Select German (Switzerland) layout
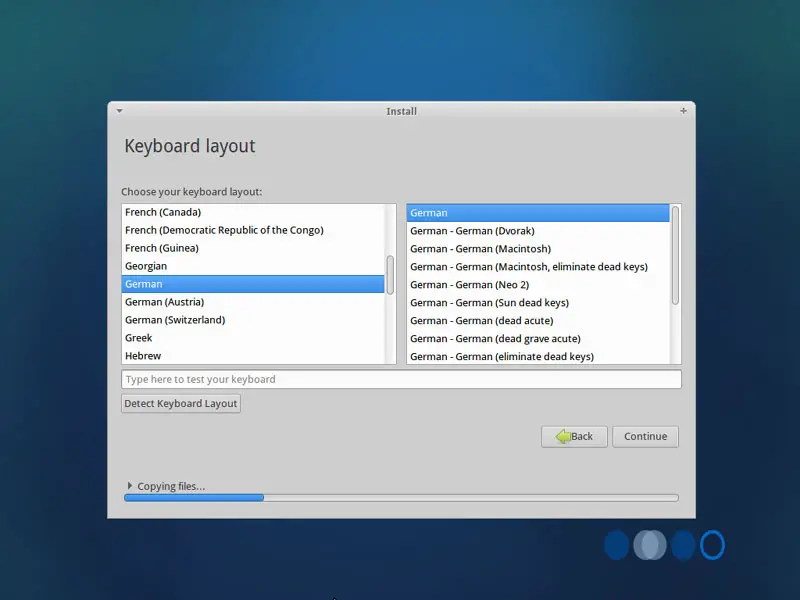This screenshot has width=800, height=600. pos(253,320)
